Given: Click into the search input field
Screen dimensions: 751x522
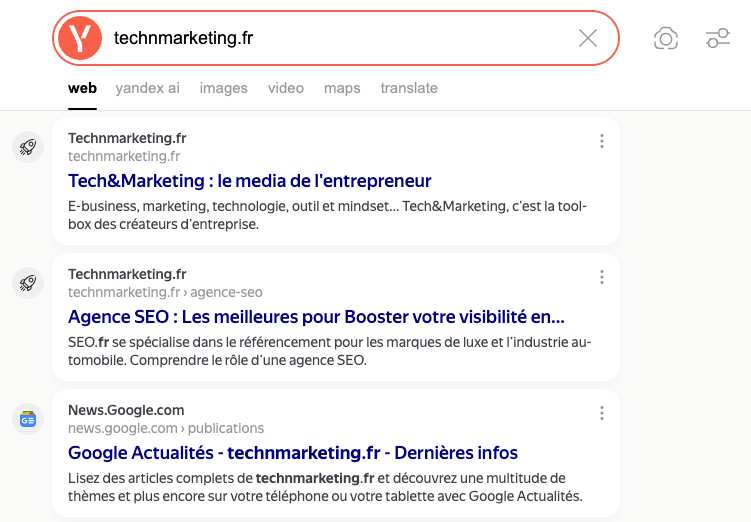Looking at the screenshot, I should pyautogui.click(x=340, y=39).
